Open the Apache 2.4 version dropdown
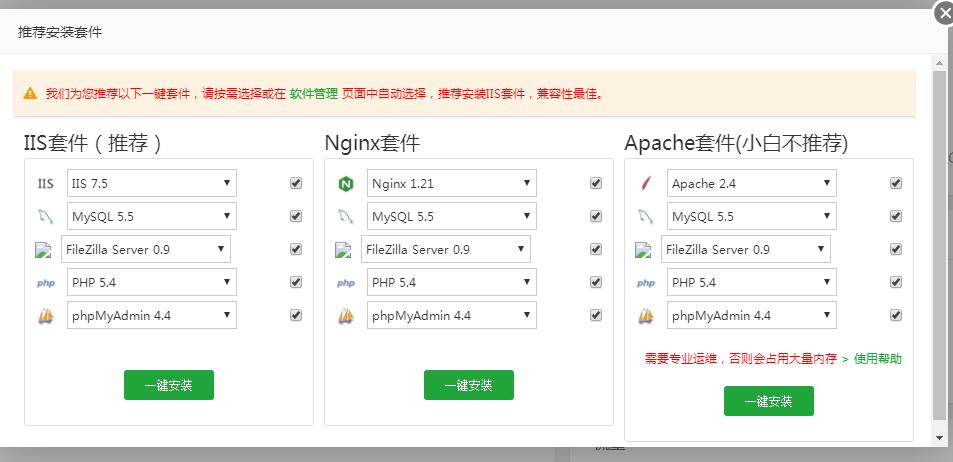The height and width of the screenshot is (462, 953). pos(752,183)
